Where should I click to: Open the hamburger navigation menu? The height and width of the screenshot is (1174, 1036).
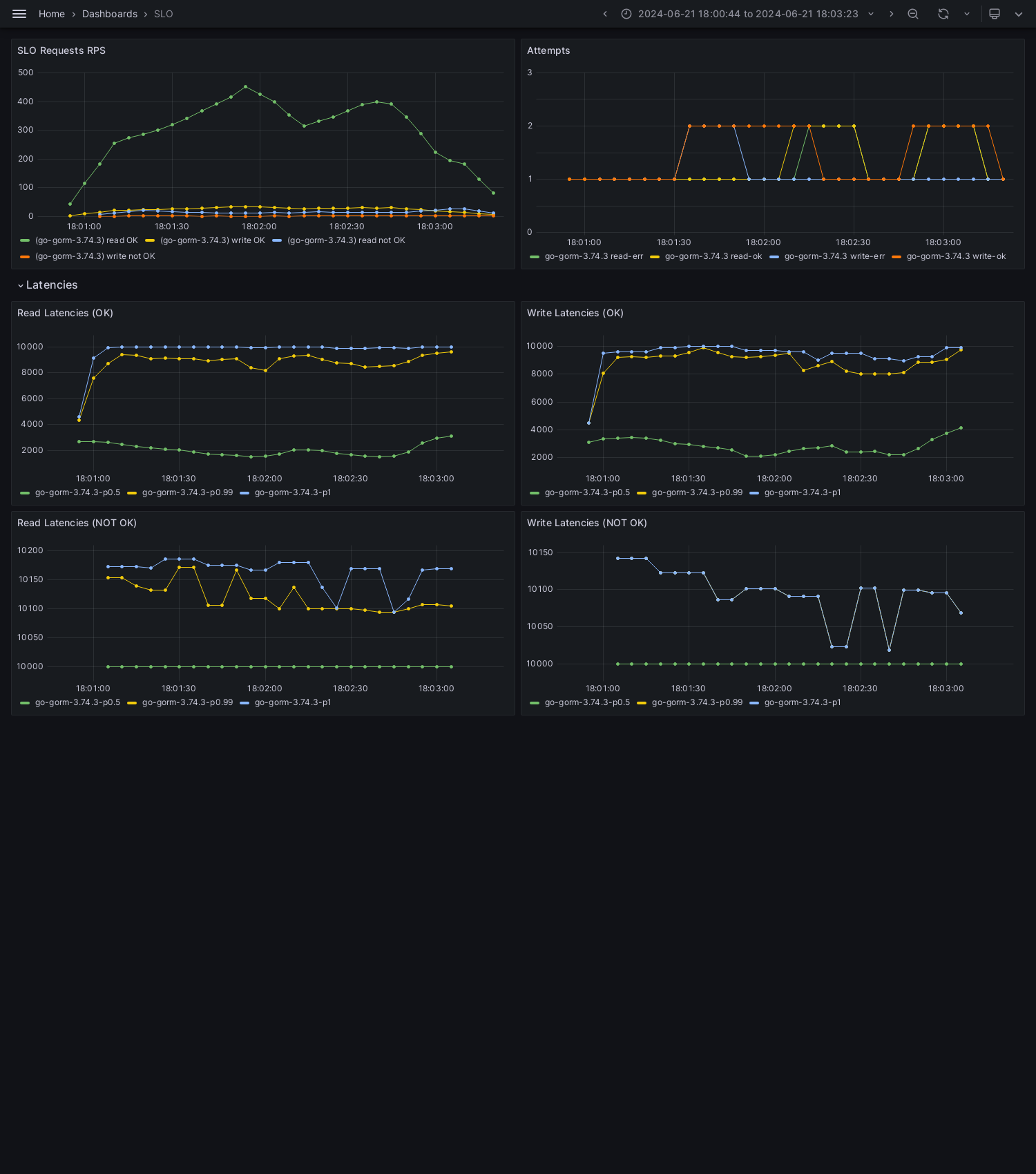pyautogui.click(x=19, y=14)
